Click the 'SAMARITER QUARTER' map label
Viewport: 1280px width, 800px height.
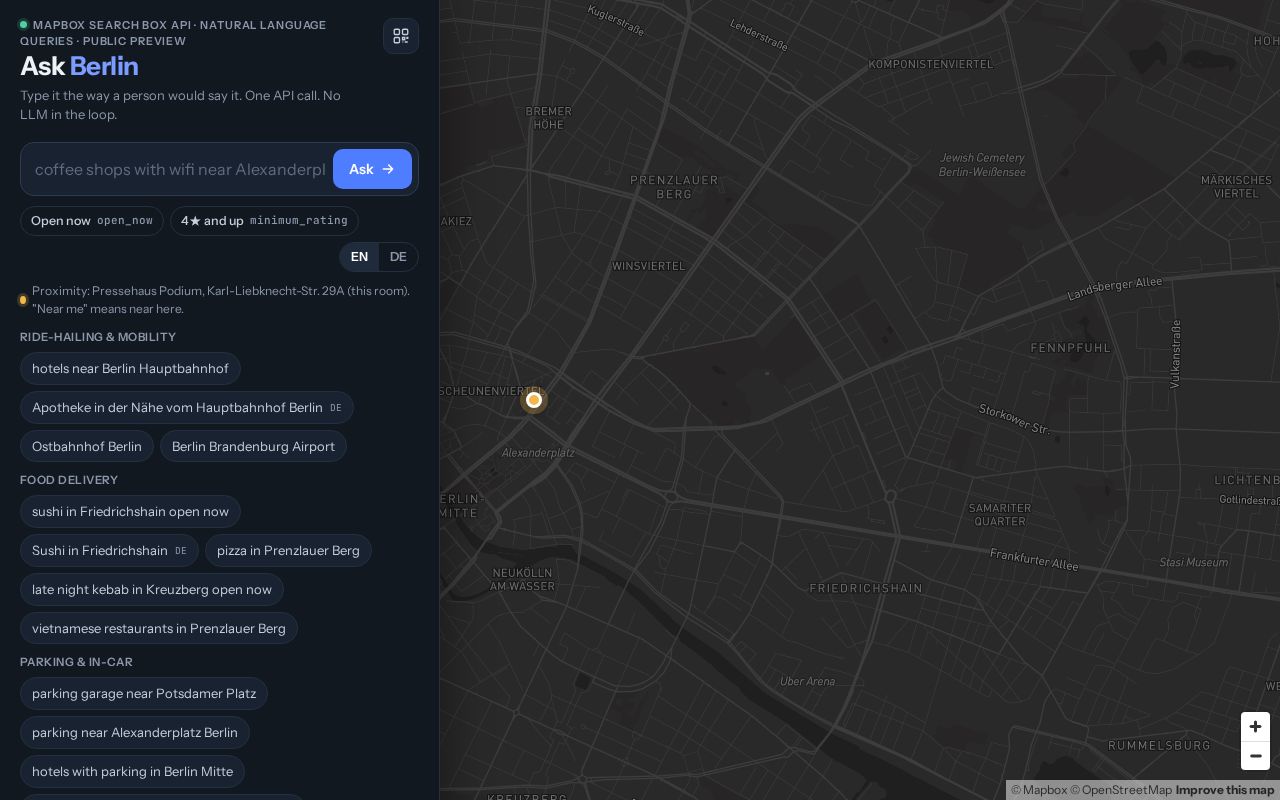[x=1000, y=515]
